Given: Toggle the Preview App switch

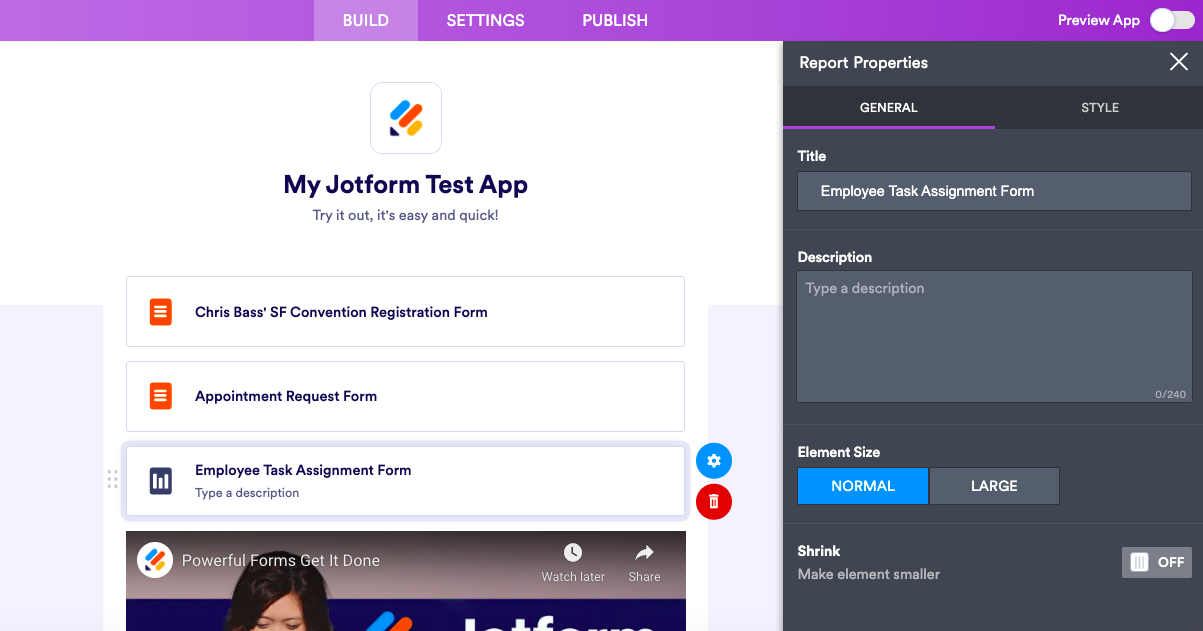Looking at the screenshot, I should (x=1171, y=20).
